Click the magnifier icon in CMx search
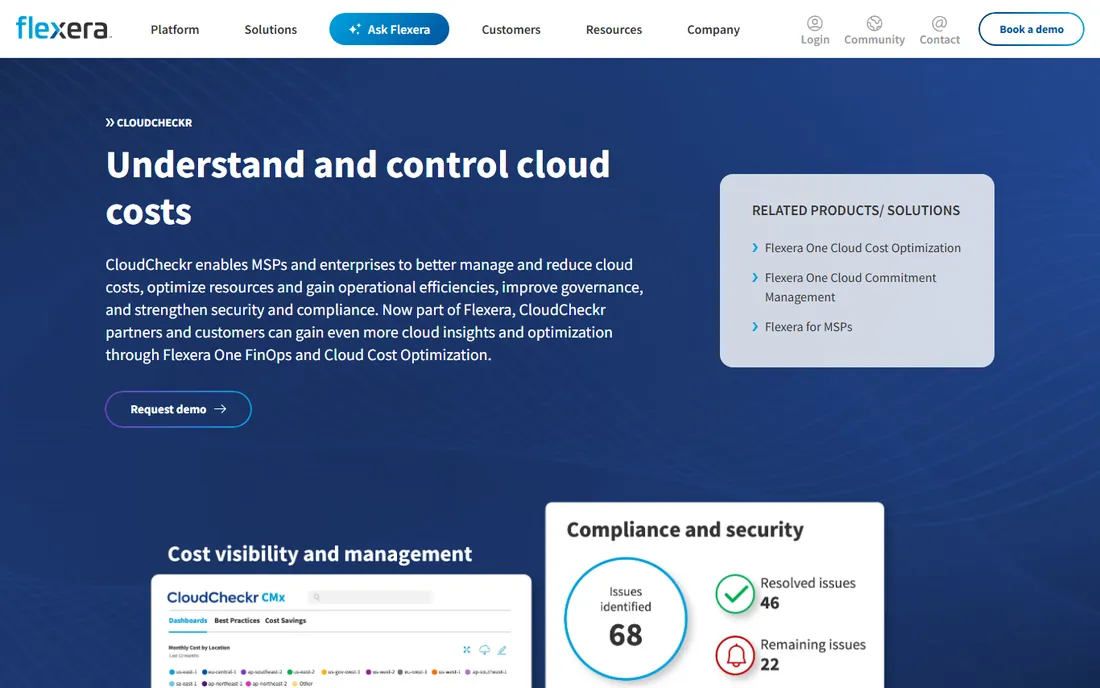This screenshot has width=1100, height=688. coord(317,597)
